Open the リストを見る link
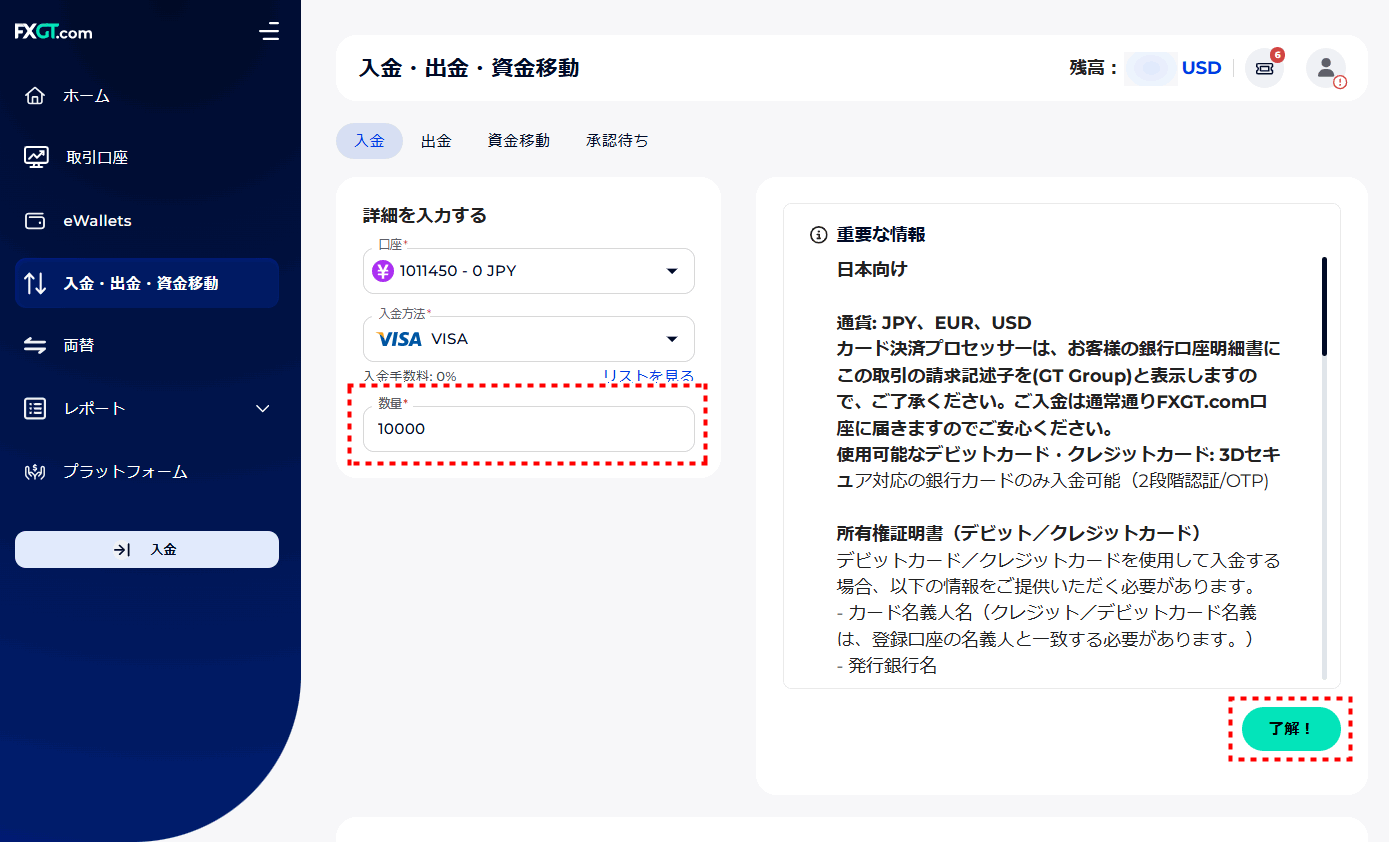The width and height of the screenshot is (1389, 842). coord(648,376)
